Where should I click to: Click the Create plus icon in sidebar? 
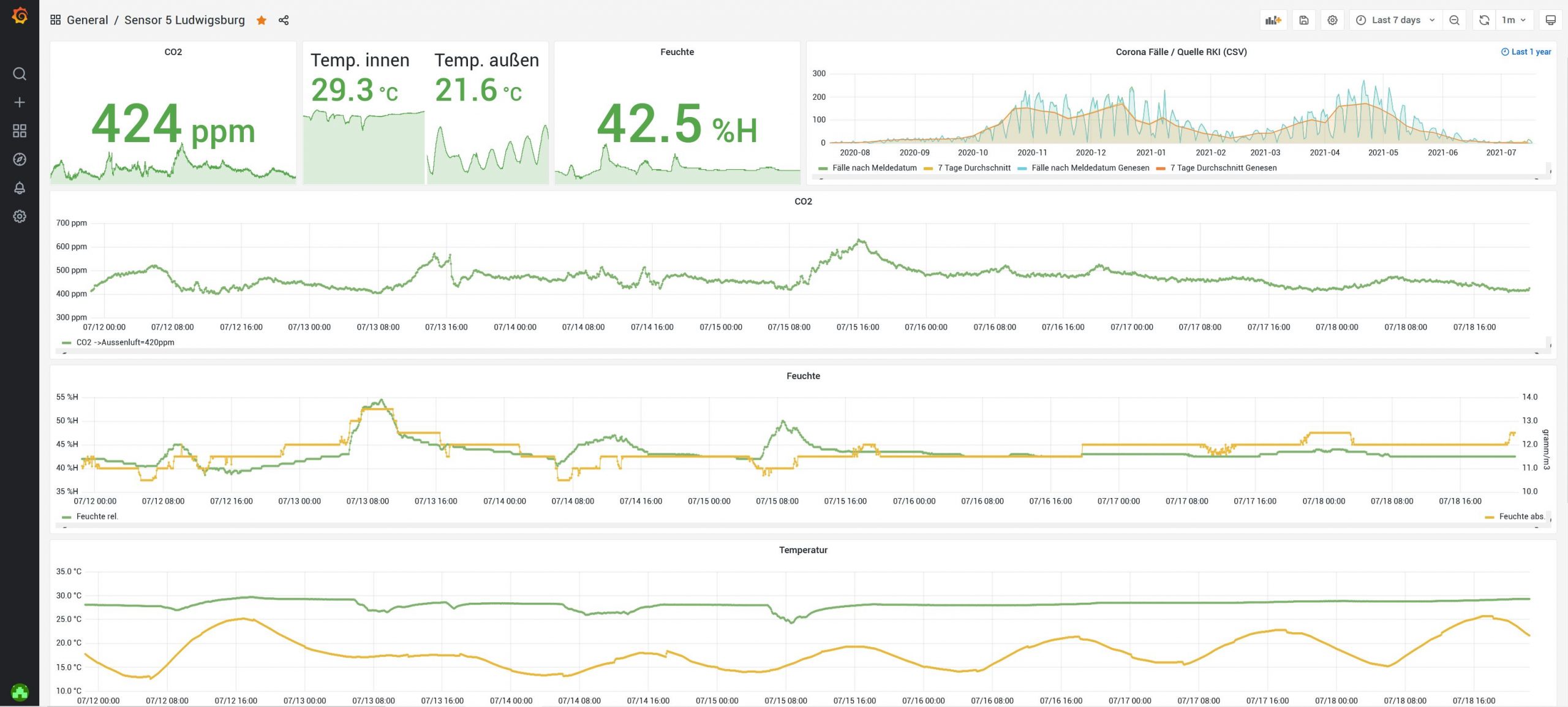[20, 102]
